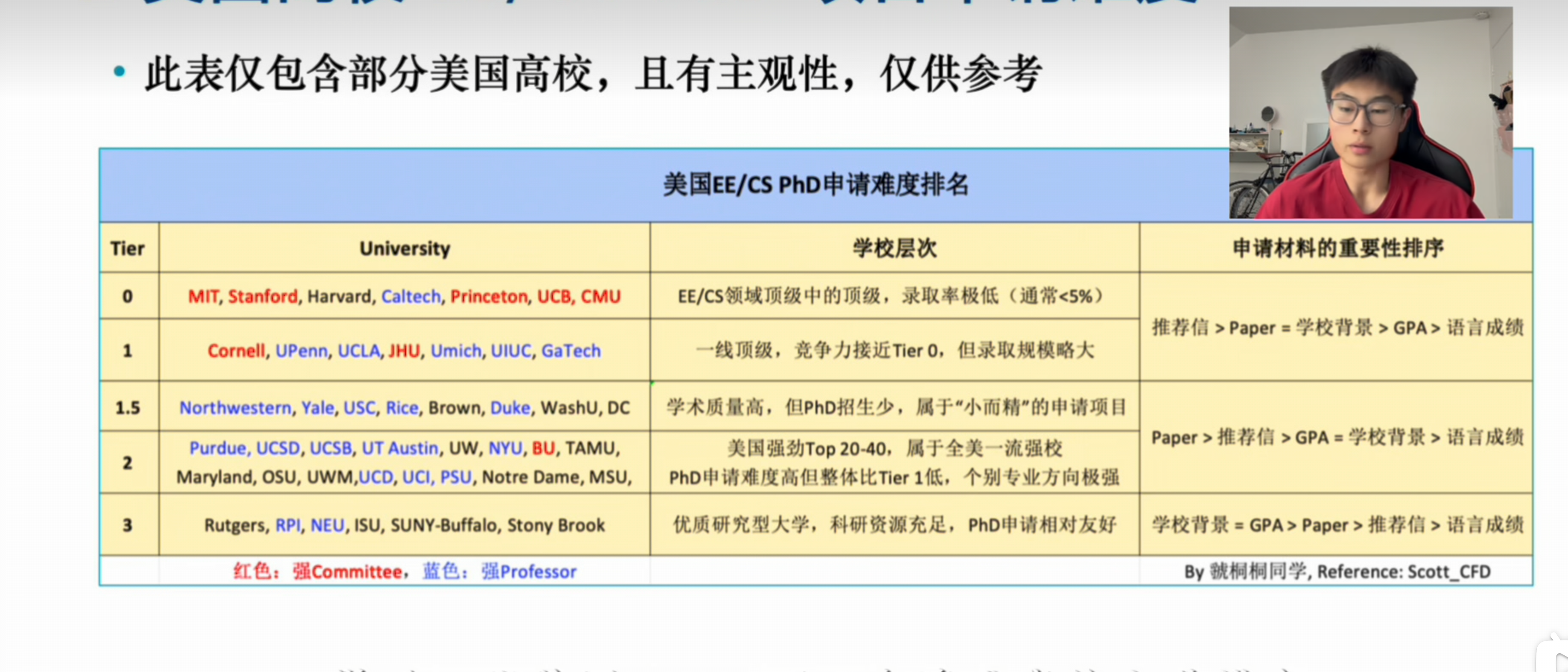This screenshot has width=1568, height=672.
Task: Click 'Cornell' in the Tier 1 row
Action: tap(236, 351)
